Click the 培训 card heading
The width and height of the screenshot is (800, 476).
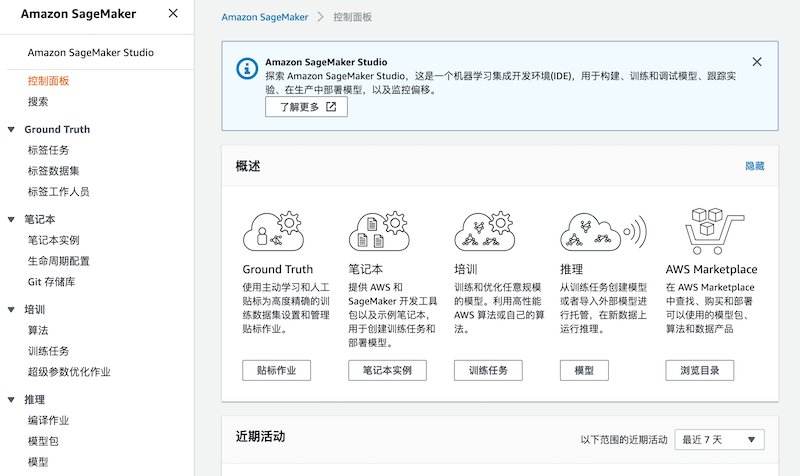[465, 269]
